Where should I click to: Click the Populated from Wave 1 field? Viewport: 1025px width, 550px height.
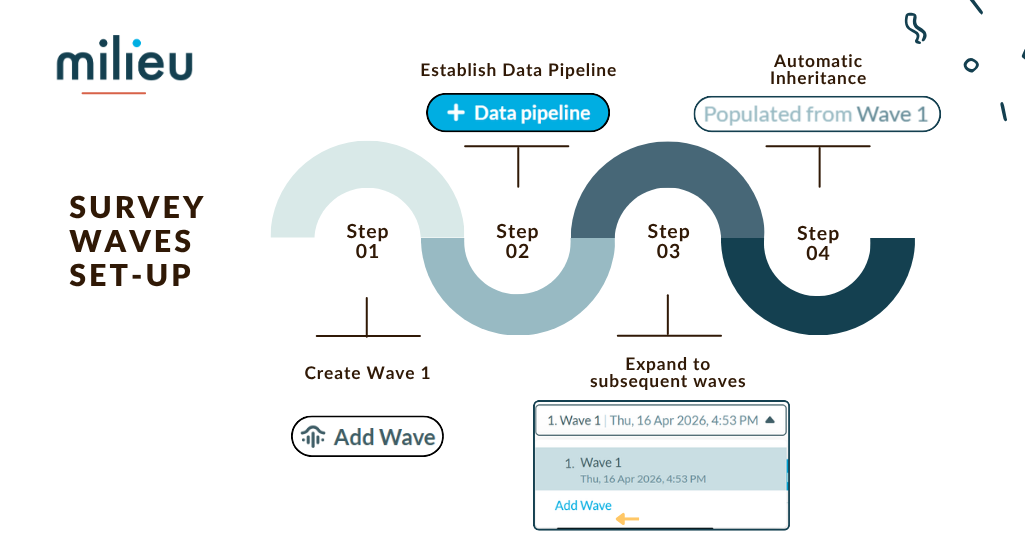point(816,114)
